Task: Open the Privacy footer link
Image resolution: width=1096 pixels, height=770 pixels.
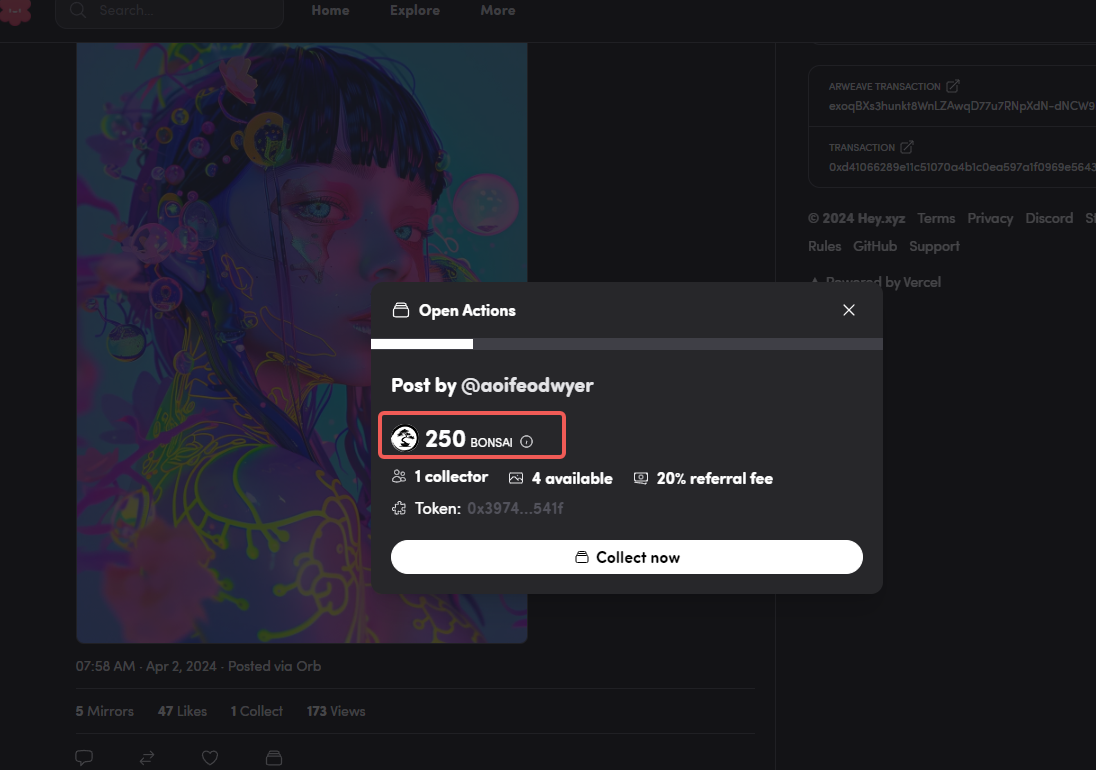Action: (990, 218)
